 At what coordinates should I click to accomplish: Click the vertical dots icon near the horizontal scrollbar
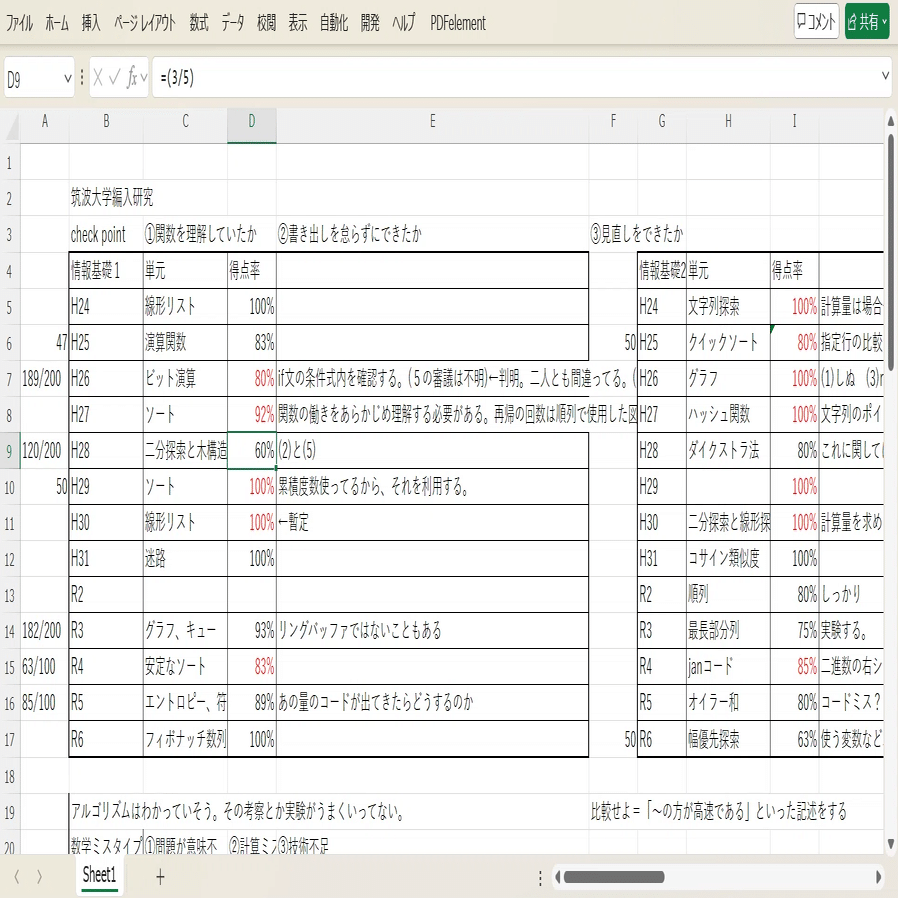click(540, 877)
